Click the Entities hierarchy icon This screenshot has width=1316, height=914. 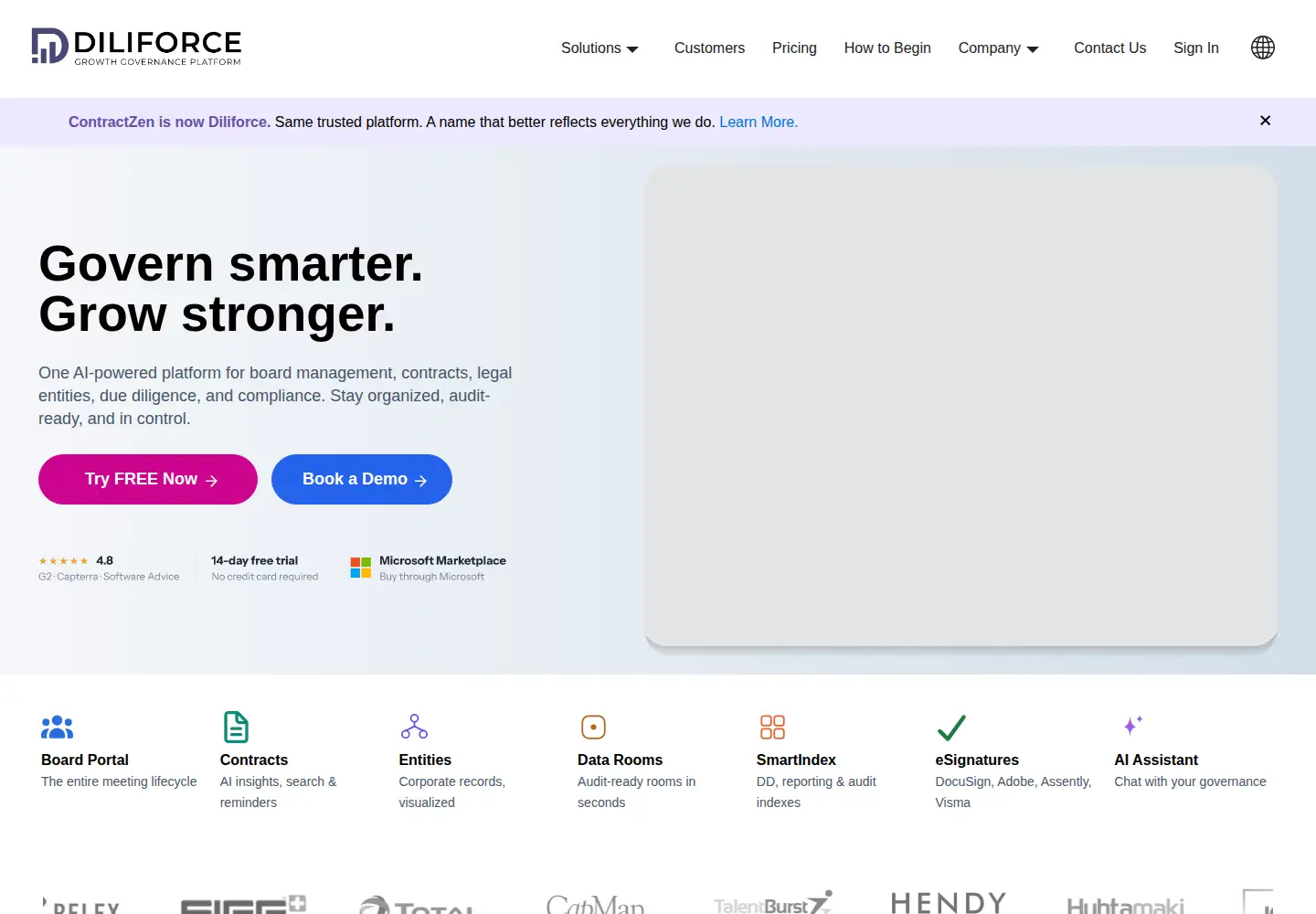[414, 728]
